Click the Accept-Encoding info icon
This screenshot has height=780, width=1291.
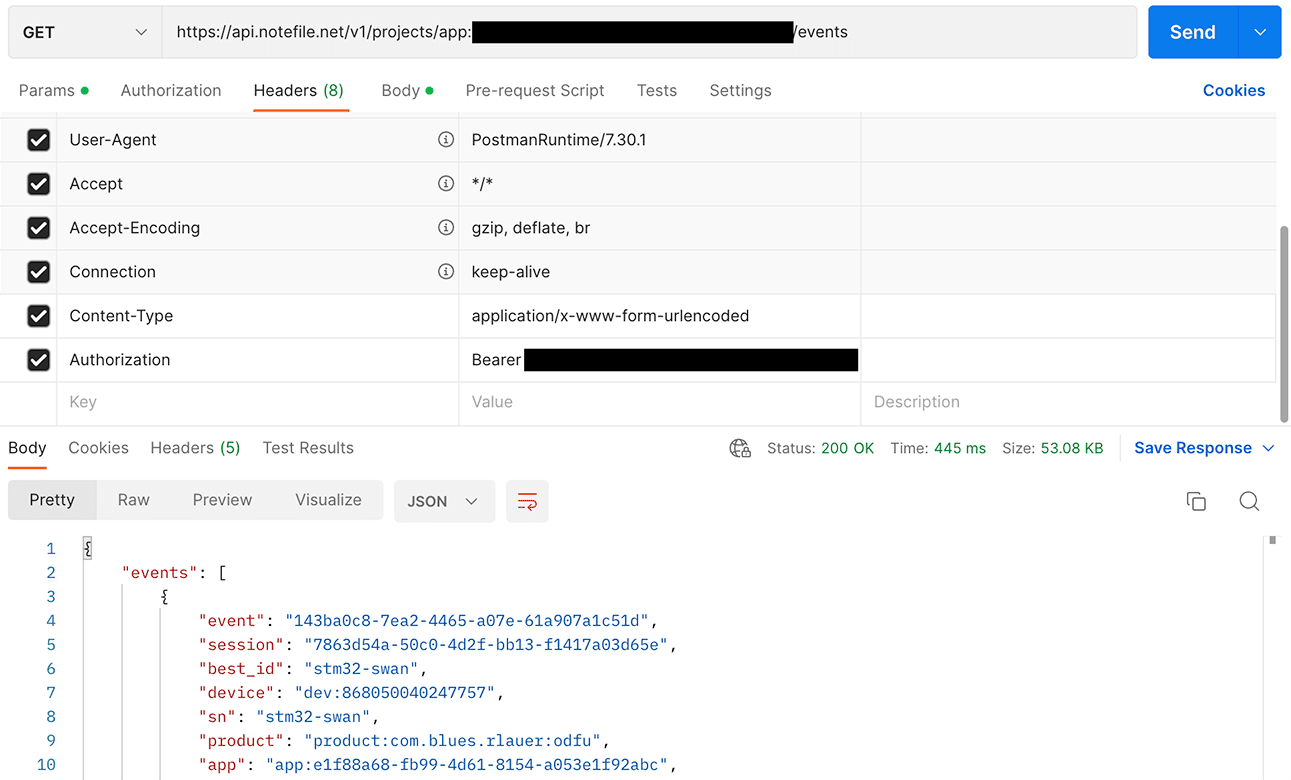point(446,228)
